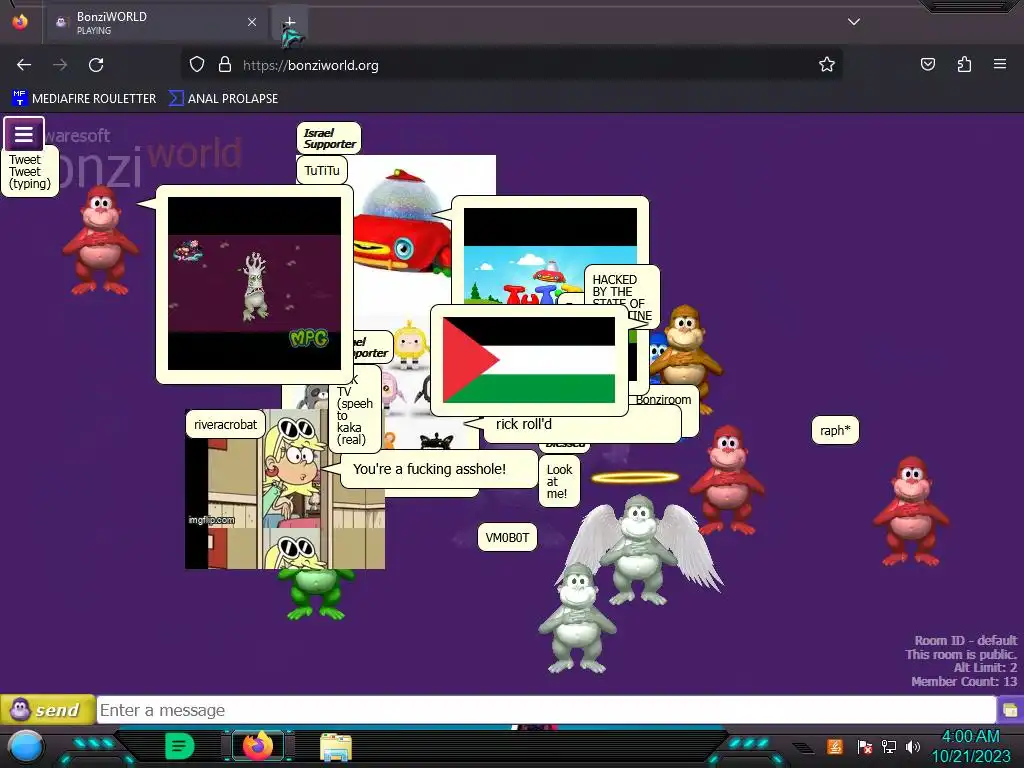1024x768 pixels.
Task: Switch to the BonziWORLD tab
Action: point(156,22)
